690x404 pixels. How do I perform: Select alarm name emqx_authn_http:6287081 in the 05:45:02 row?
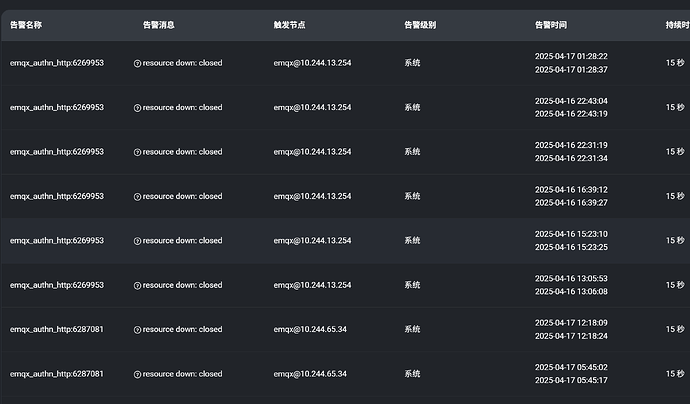(57, 374)
